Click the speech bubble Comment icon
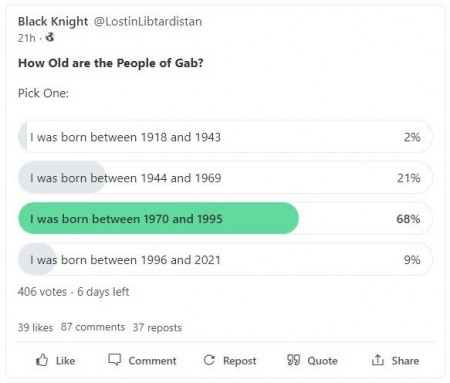The height and width of the screenshot is (383, 450). (x=114, y=360)
